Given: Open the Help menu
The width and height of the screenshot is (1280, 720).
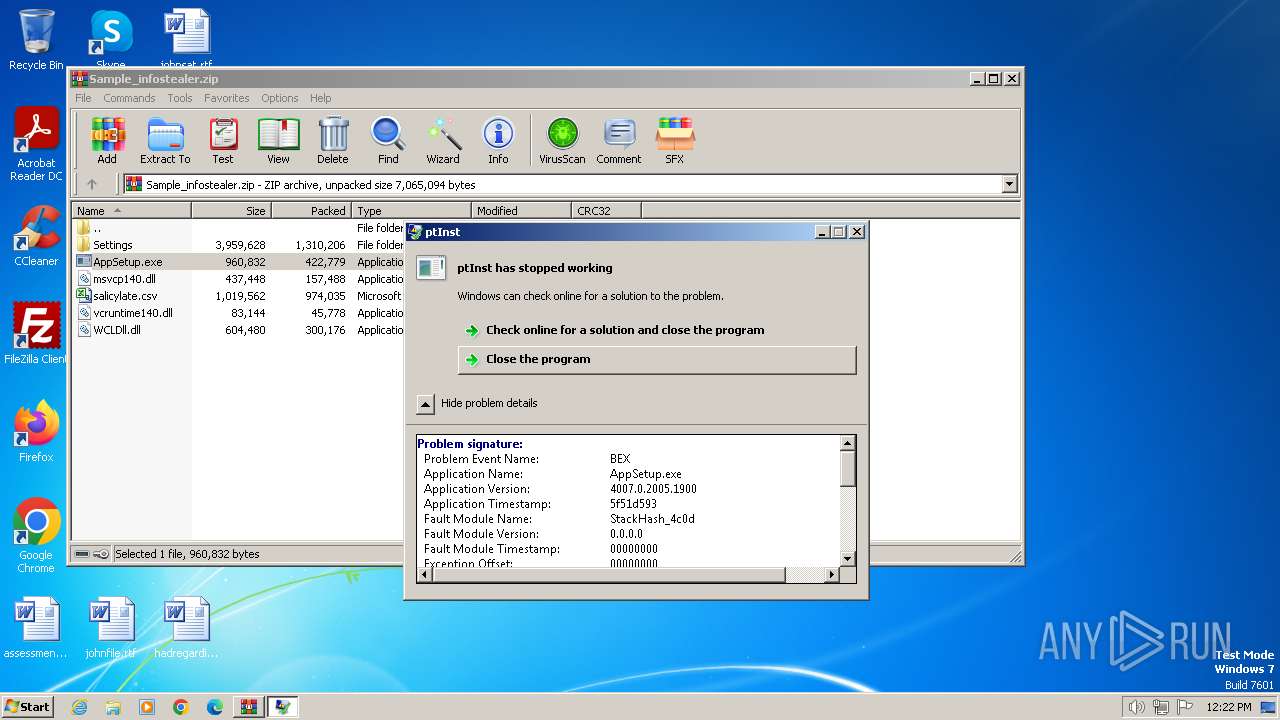Looking at the screenshot, I should point(320,98).
